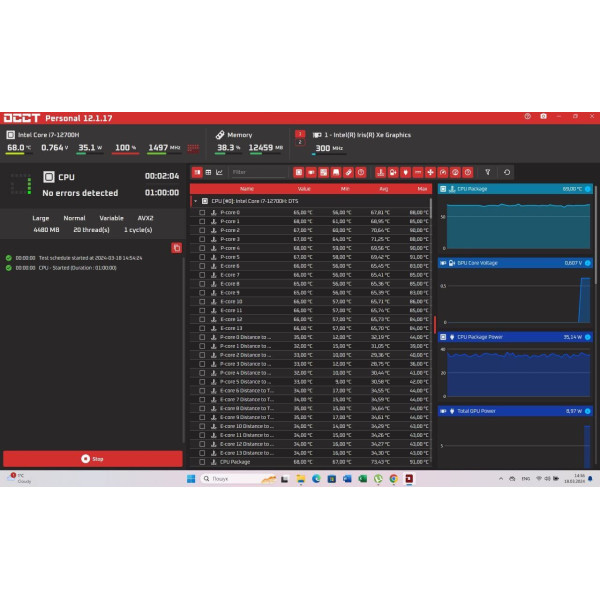Toggle motherboard sensor category filter
Image resolution: width=600 pixels, height=600 pixels.
(324, 173)
